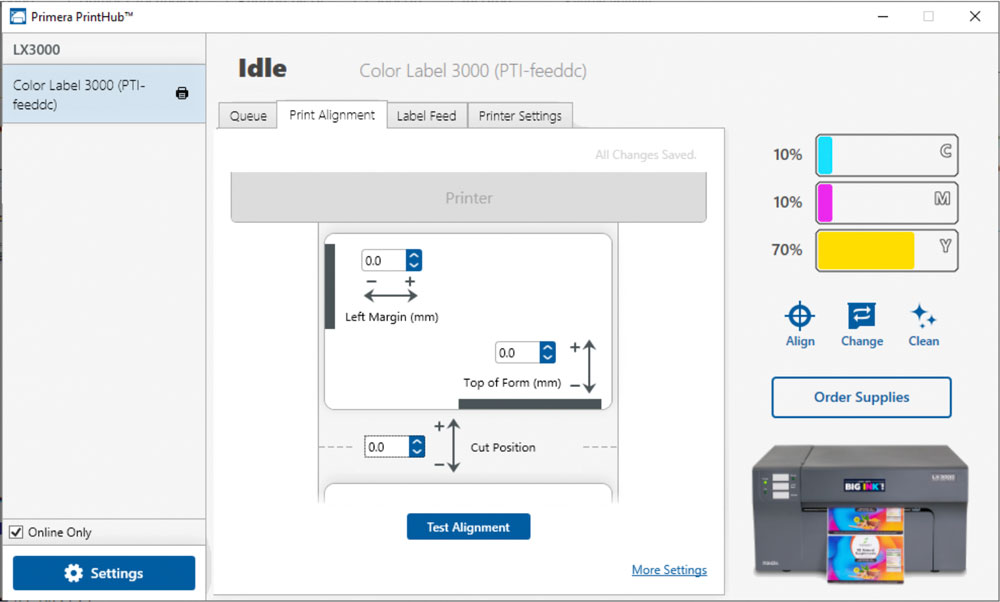Viewport: 1000px width, 602px height.
Task: Click the gear icon on Settings button
Action: [73, 573]
